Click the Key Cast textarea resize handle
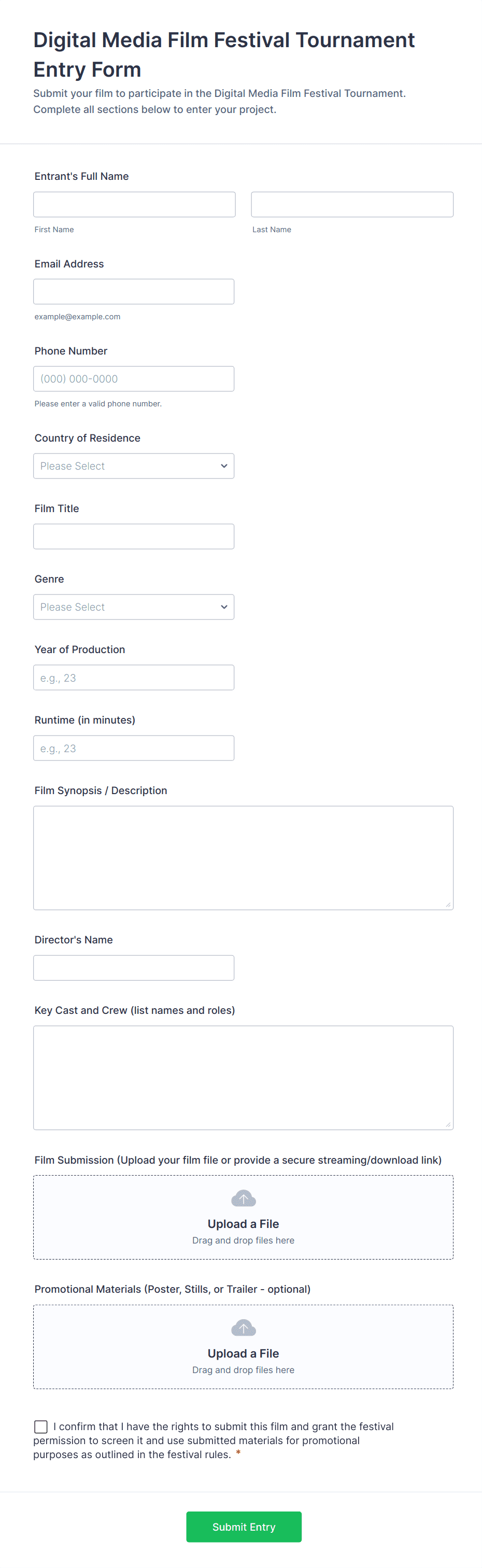The width and height of the screenshot is (482, 1568). tap(448, 1124)
